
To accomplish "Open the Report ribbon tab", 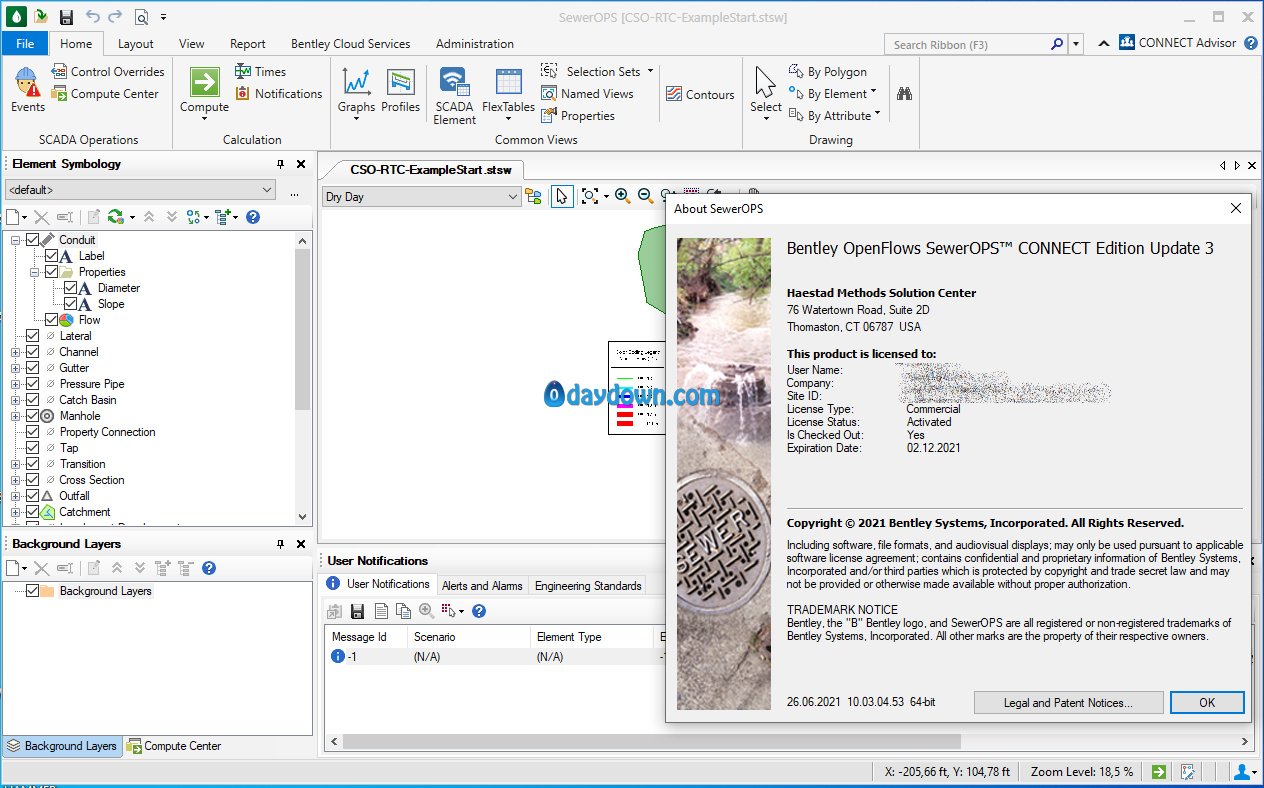I will pyautogui.click(x=247, y=43).
